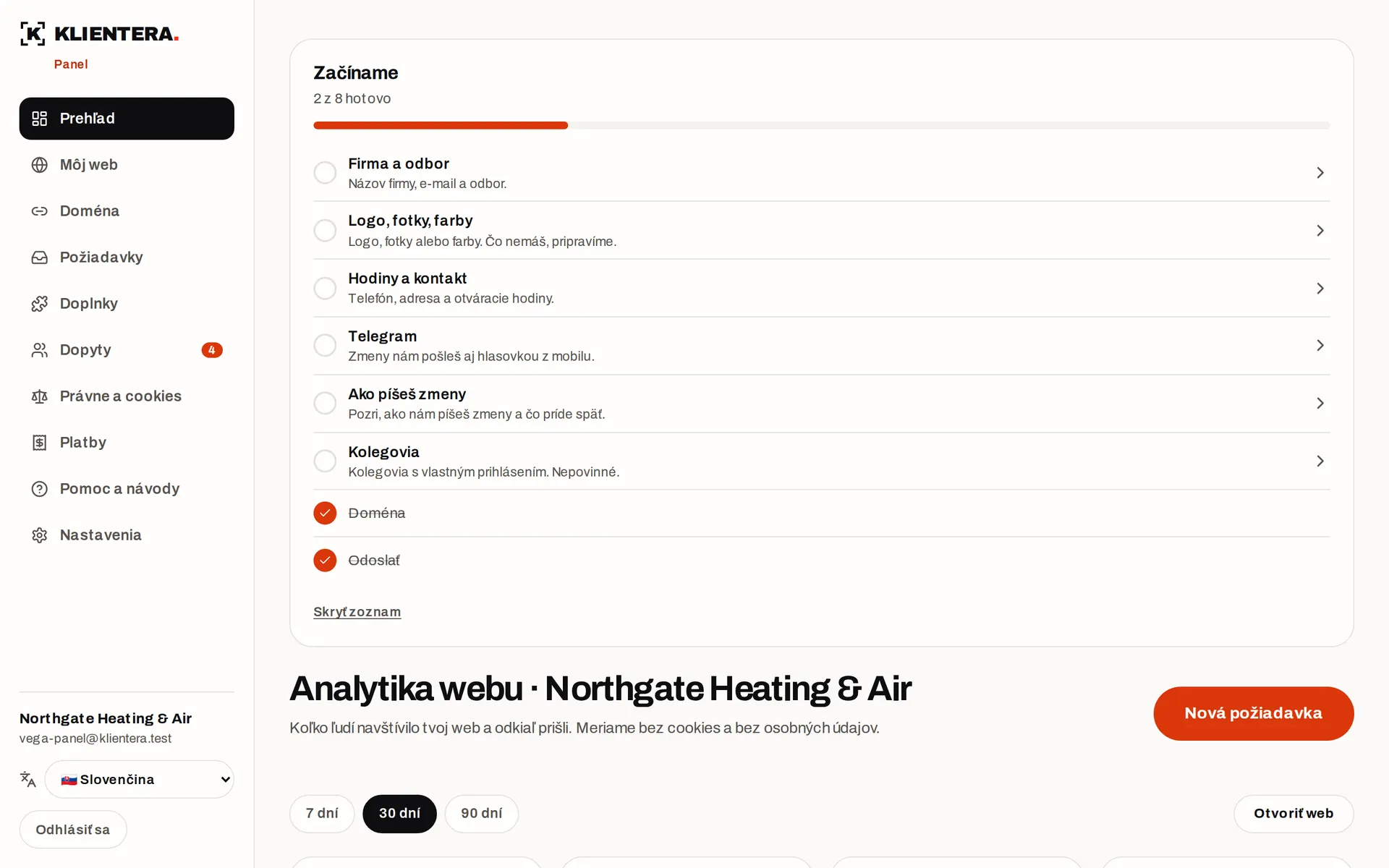This screenshot has width=1389, height=868.
Task: Click the inbox icon beside Požiadavky
Action: (x=40, y=258)
